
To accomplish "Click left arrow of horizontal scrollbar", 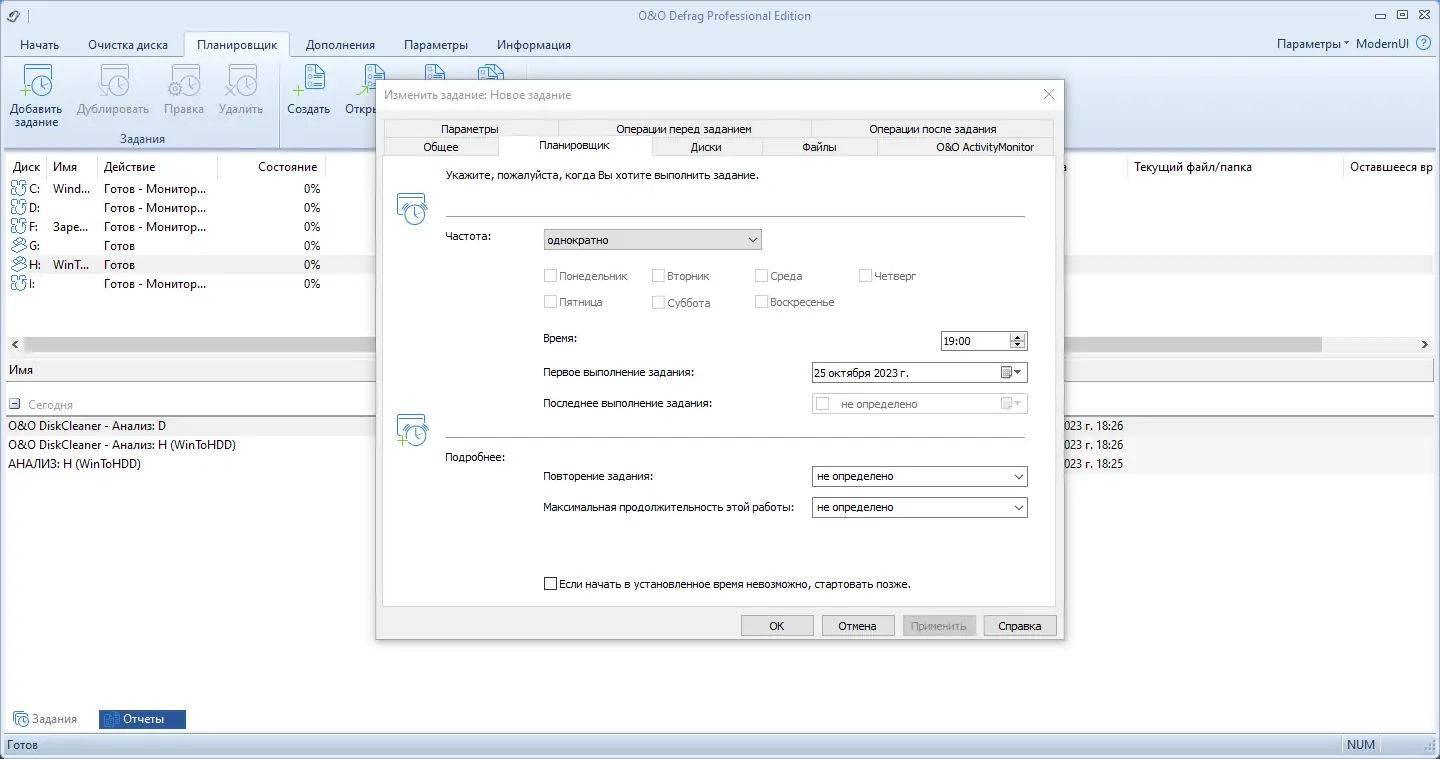I will 14,344.
